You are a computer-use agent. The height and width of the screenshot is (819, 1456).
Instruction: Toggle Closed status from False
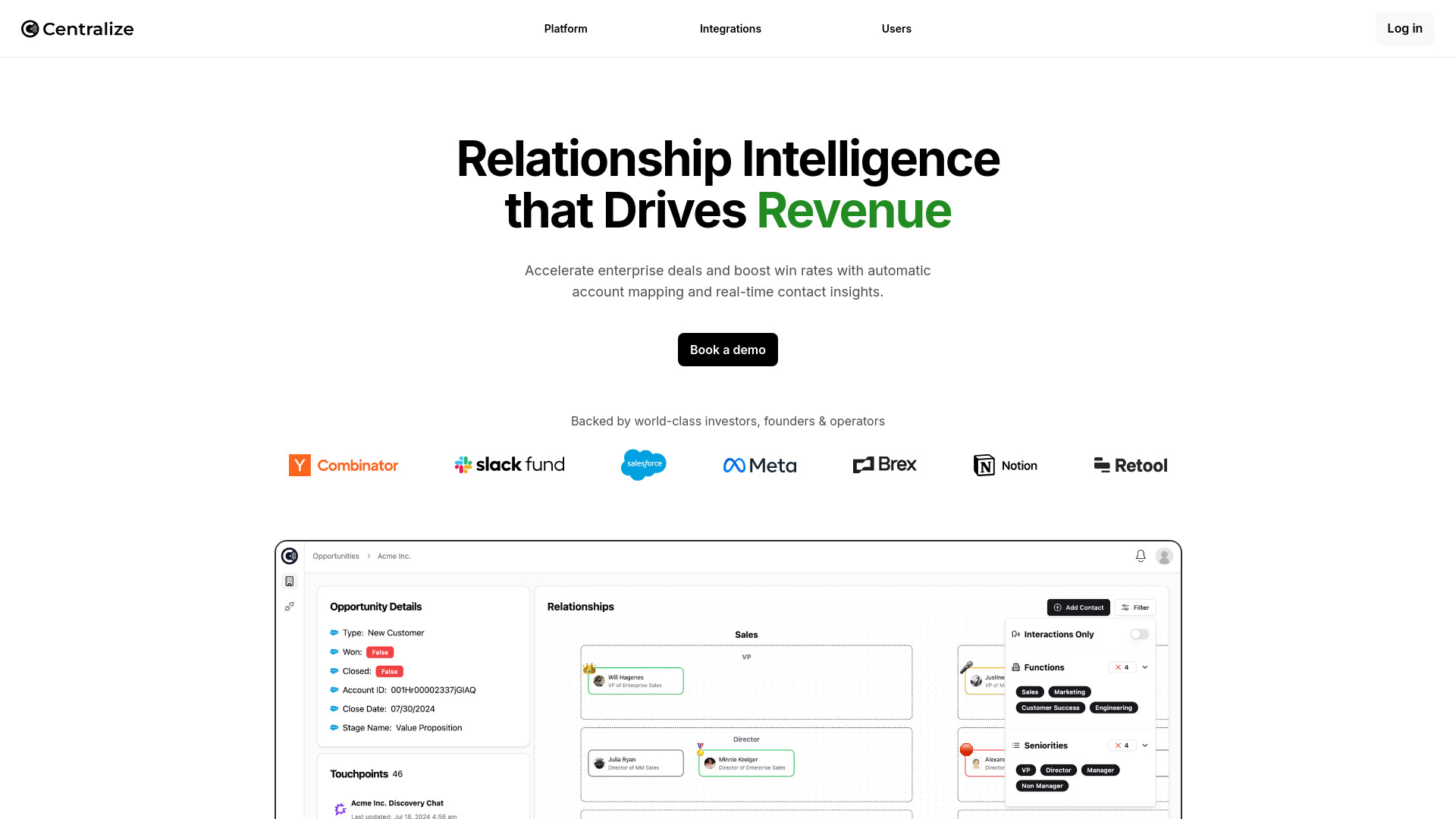pyautogui.click(x=389, y=671)
